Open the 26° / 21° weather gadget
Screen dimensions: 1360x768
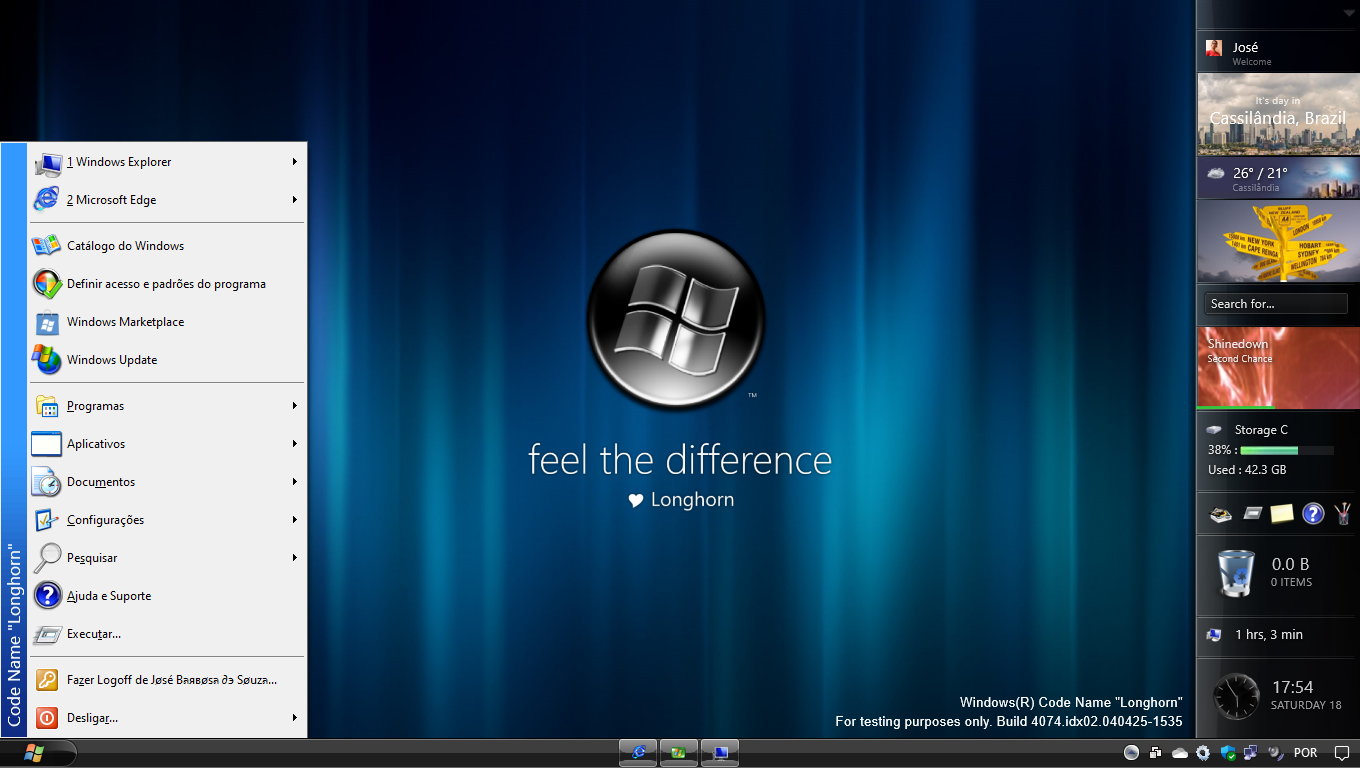pyautogui.click(x=1278, y=179)
